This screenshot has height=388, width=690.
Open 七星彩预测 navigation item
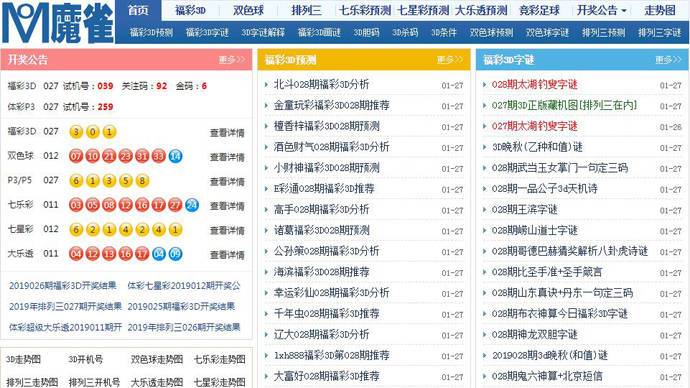(x=423, y=10)
